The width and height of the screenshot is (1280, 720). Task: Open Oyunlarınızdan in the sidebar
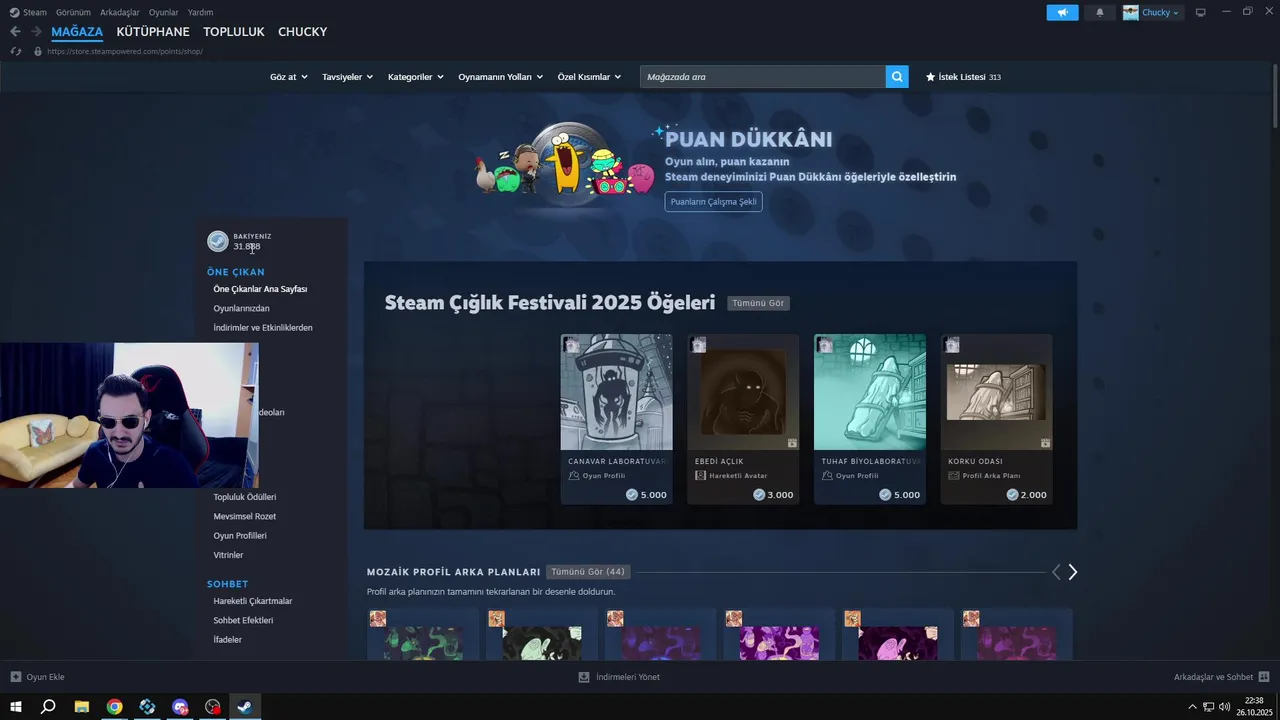tap(241, 308)
